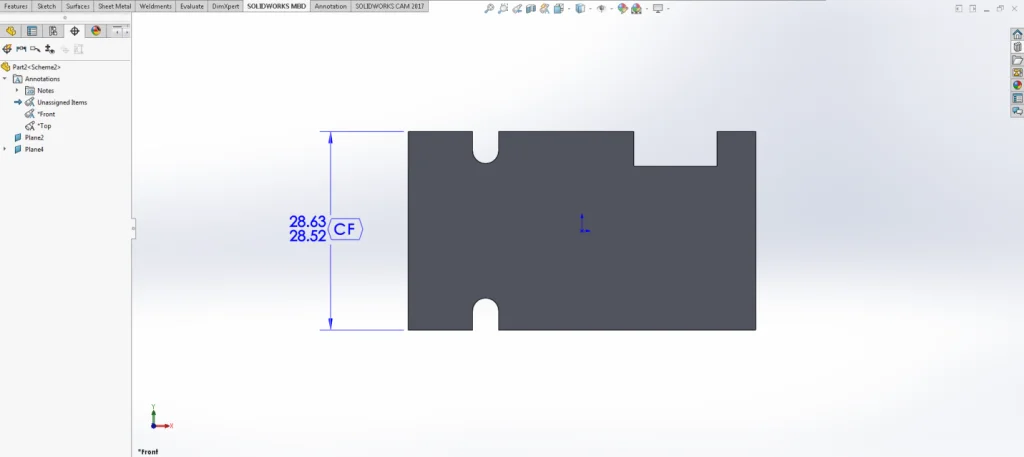Open File Explorer folder in task pane
Screen dimensions: 1024x457
(1017, 60)
